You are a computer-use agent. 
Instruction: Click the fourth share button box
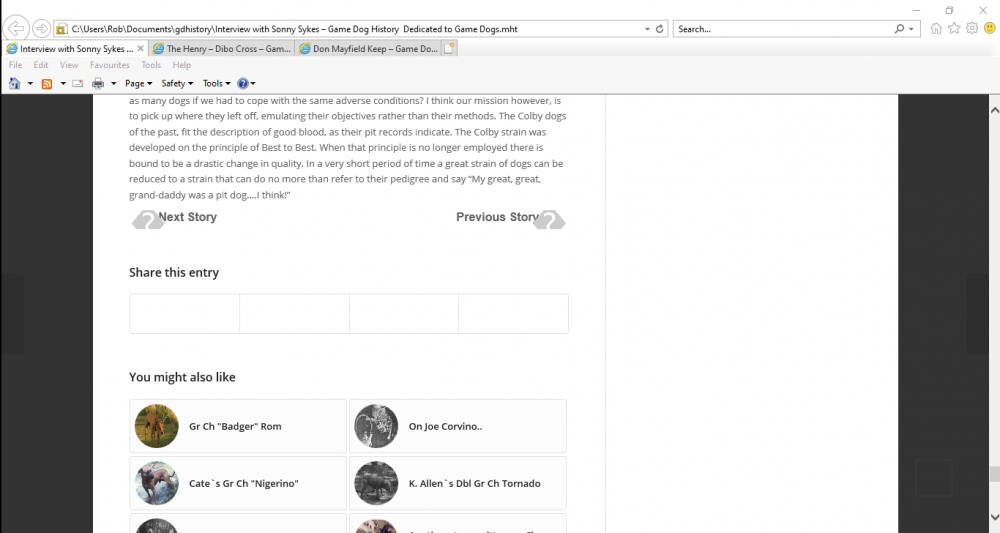513,314
